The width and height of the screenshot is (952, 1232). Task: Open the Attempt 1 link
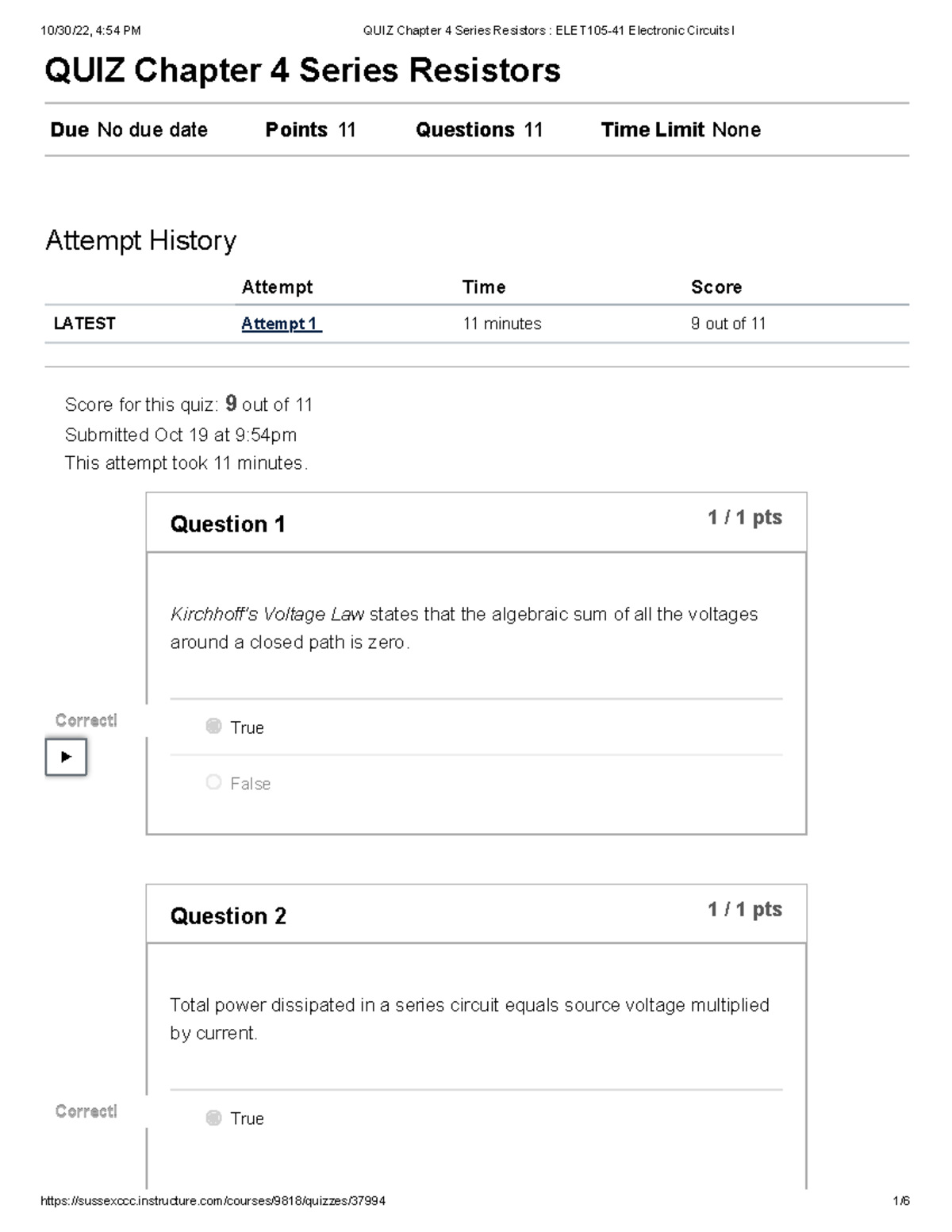[281, 324]
